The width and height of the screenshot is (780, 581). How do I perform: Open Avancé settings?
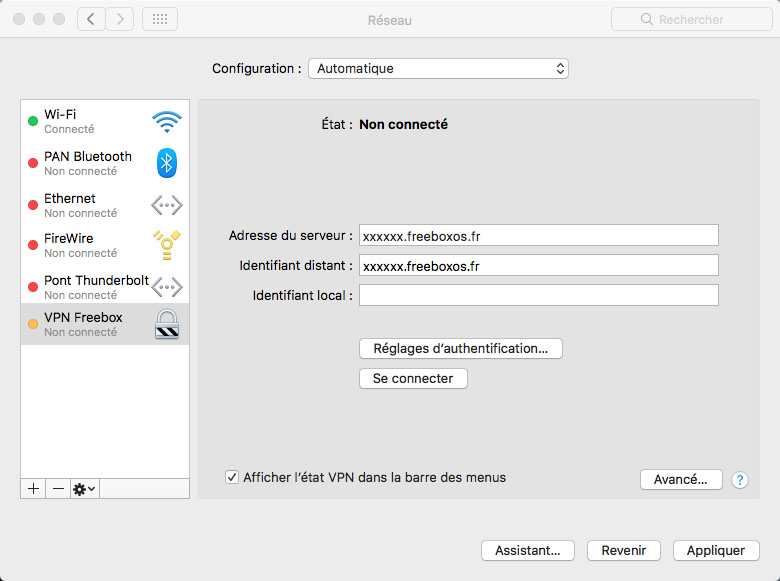[680, 479]
